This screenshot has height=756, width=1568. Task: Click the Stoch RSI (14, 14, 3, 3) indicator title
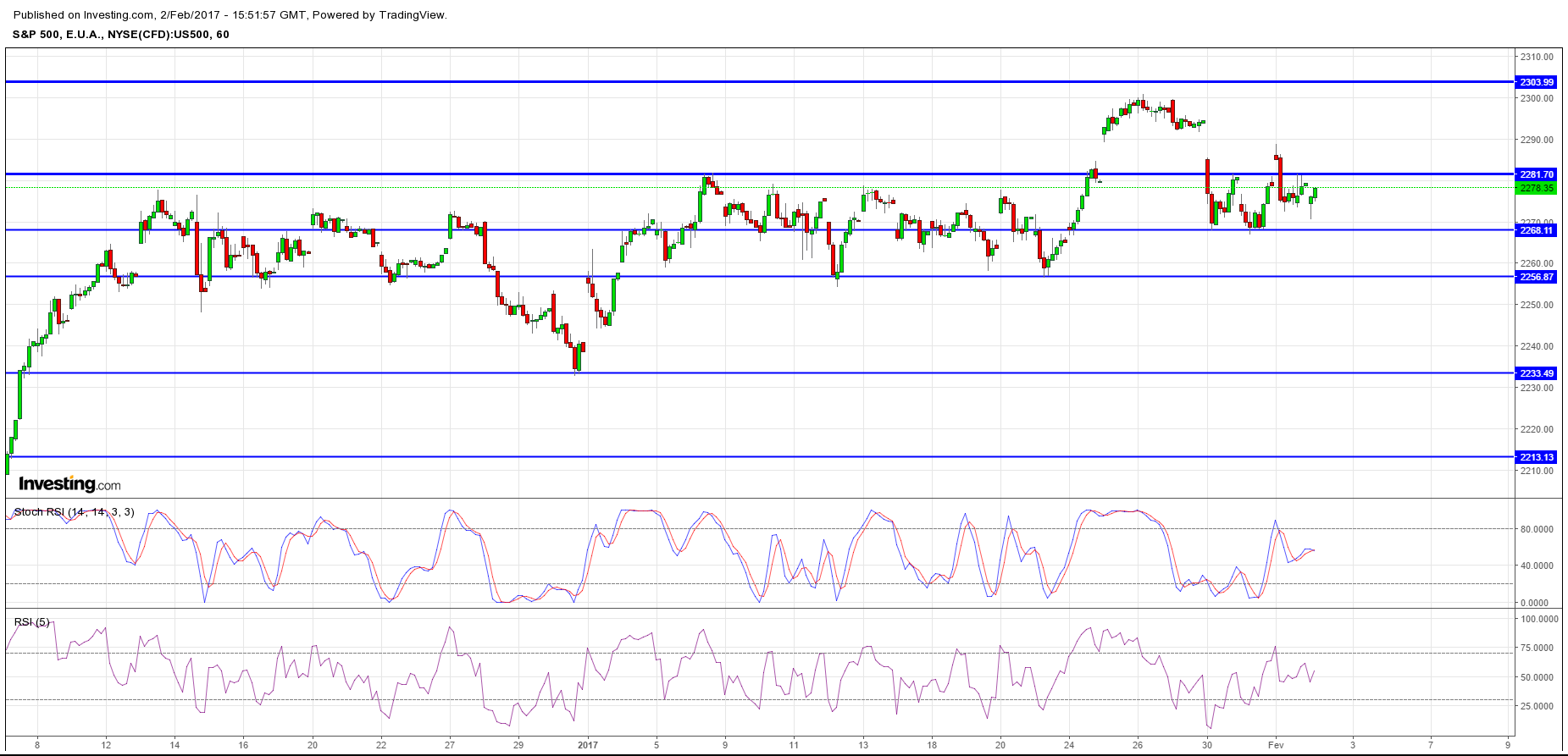coord(74,512)
